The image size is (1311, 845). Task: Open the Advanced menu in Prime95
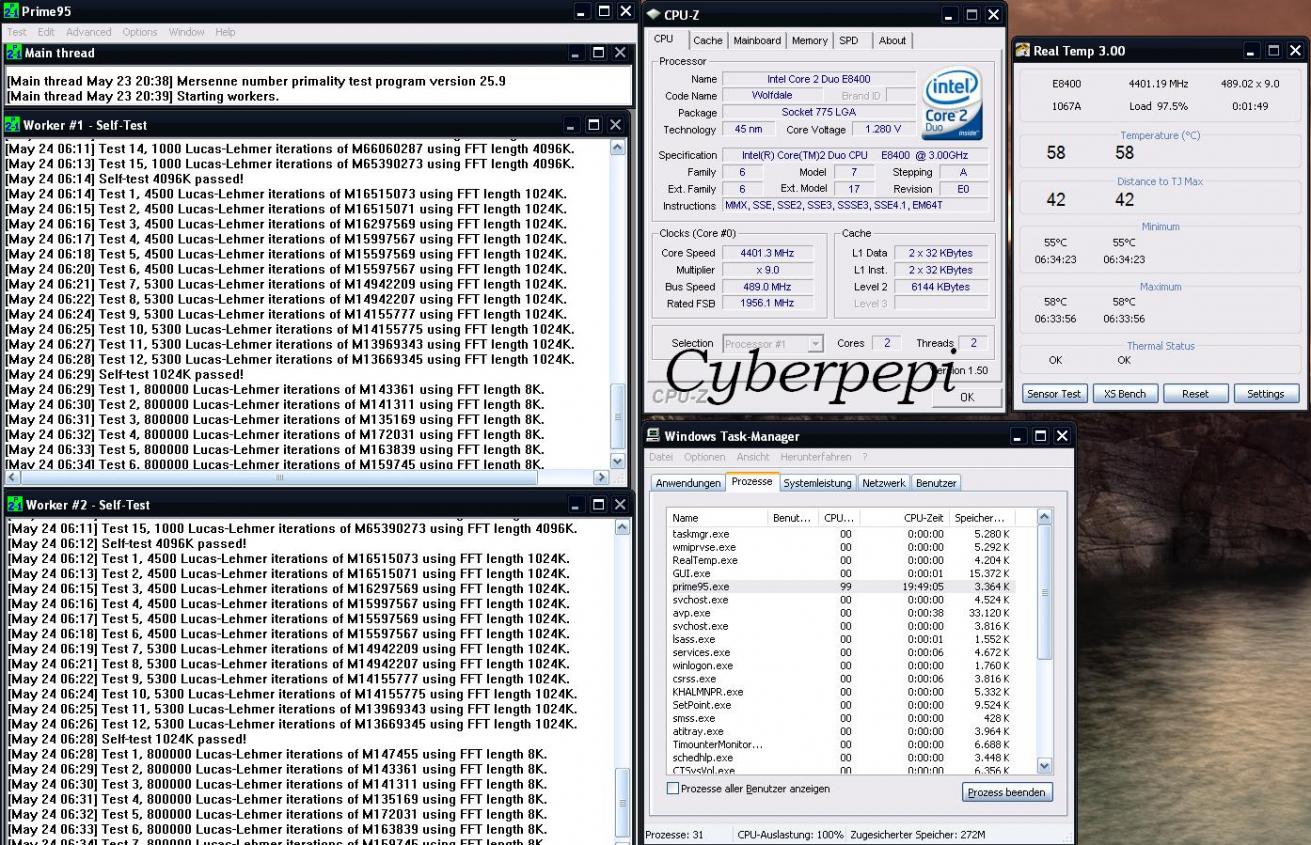point(89,32)
